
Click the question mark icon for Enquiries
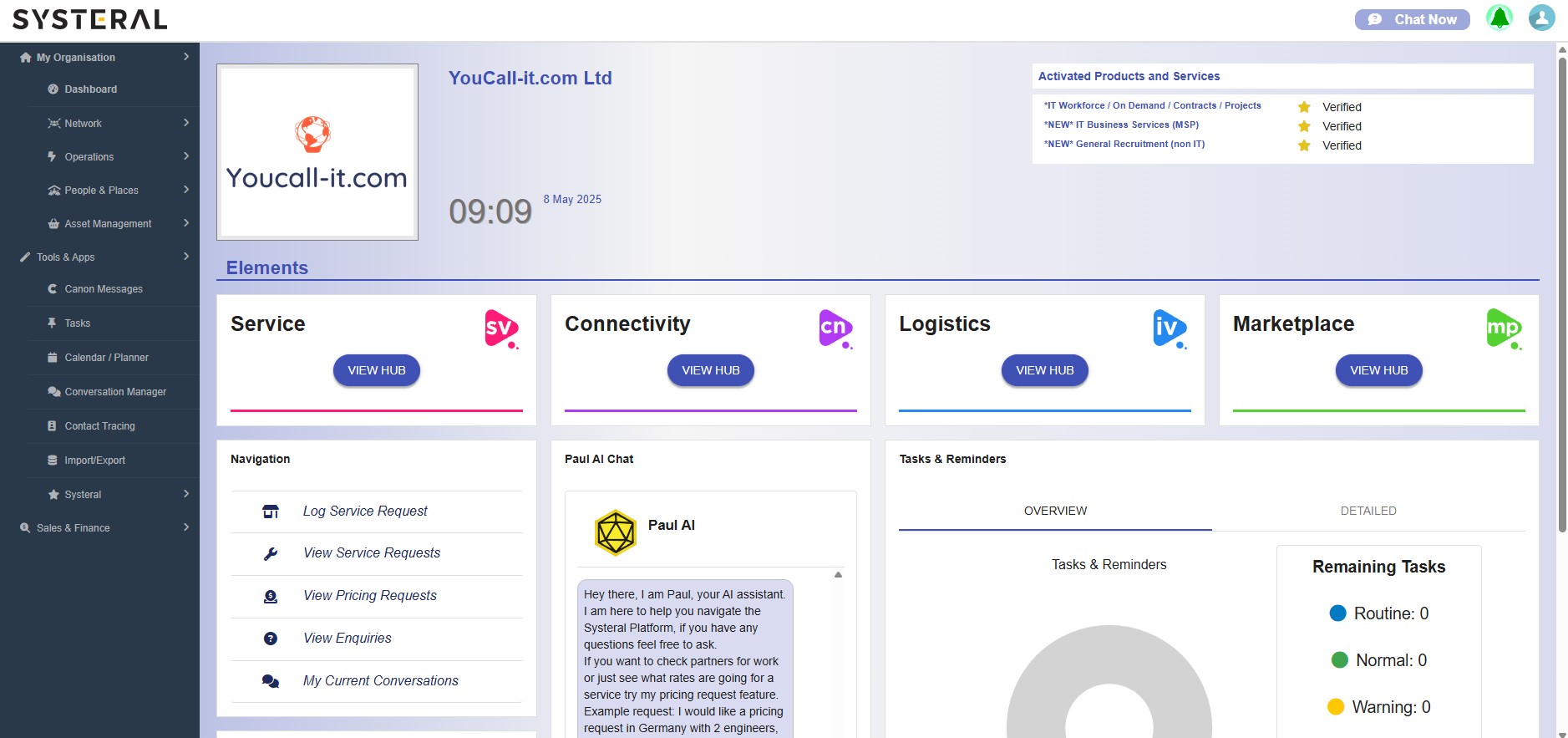click(271, 639)
